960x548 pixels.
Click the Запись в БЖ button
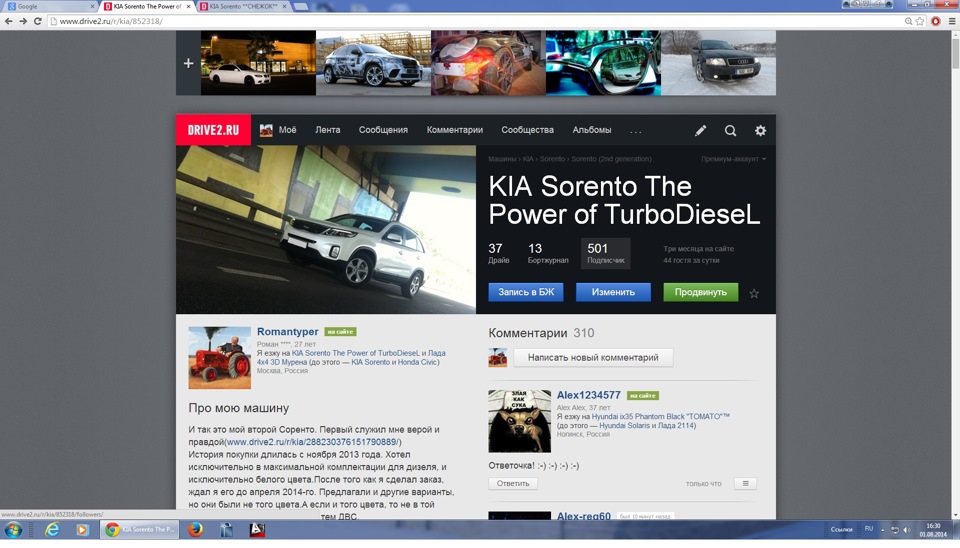tap(526, 292)
